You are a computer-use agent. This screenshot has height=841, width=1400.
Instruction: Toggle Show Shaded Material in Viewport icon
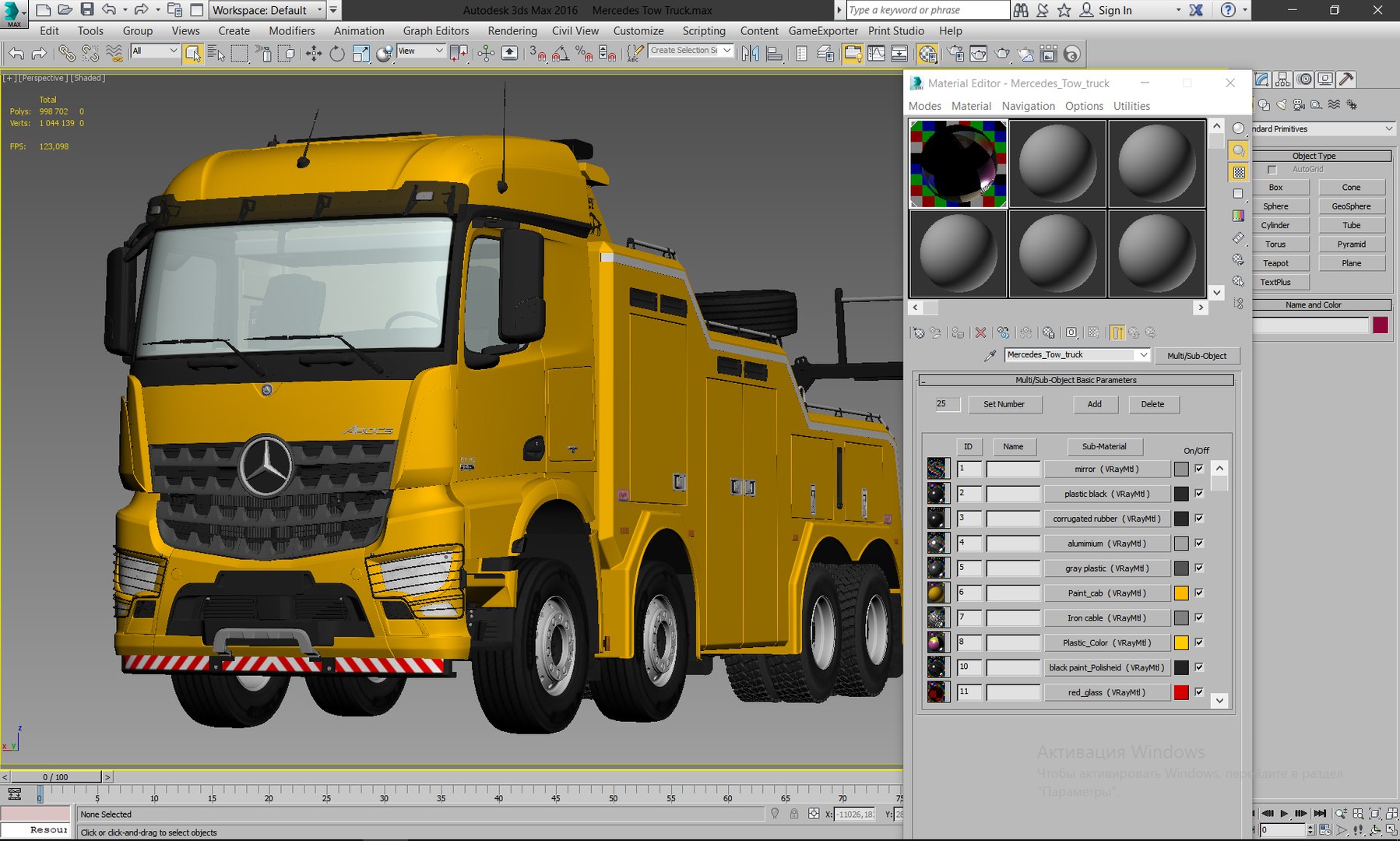click(1094, 333)
